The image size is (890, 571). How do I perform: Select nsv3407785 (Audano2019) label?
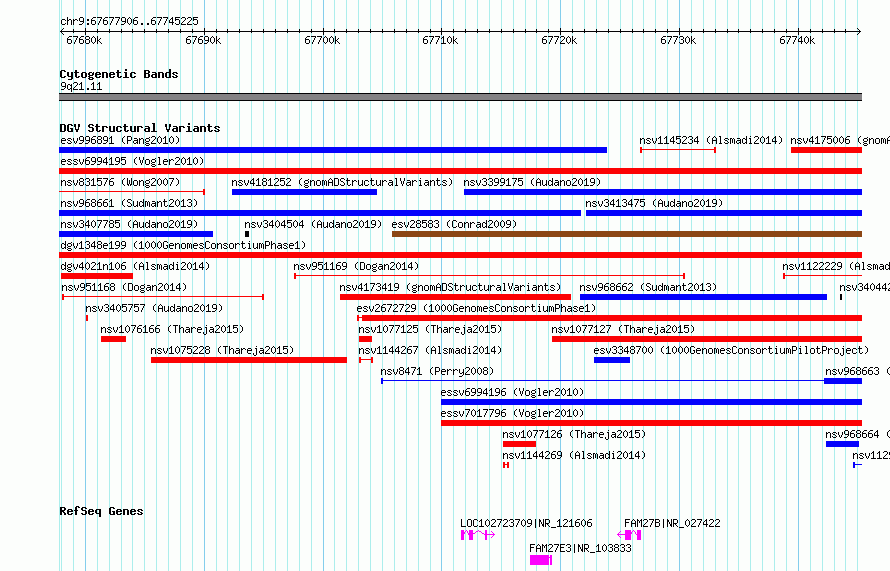(129, 224)
